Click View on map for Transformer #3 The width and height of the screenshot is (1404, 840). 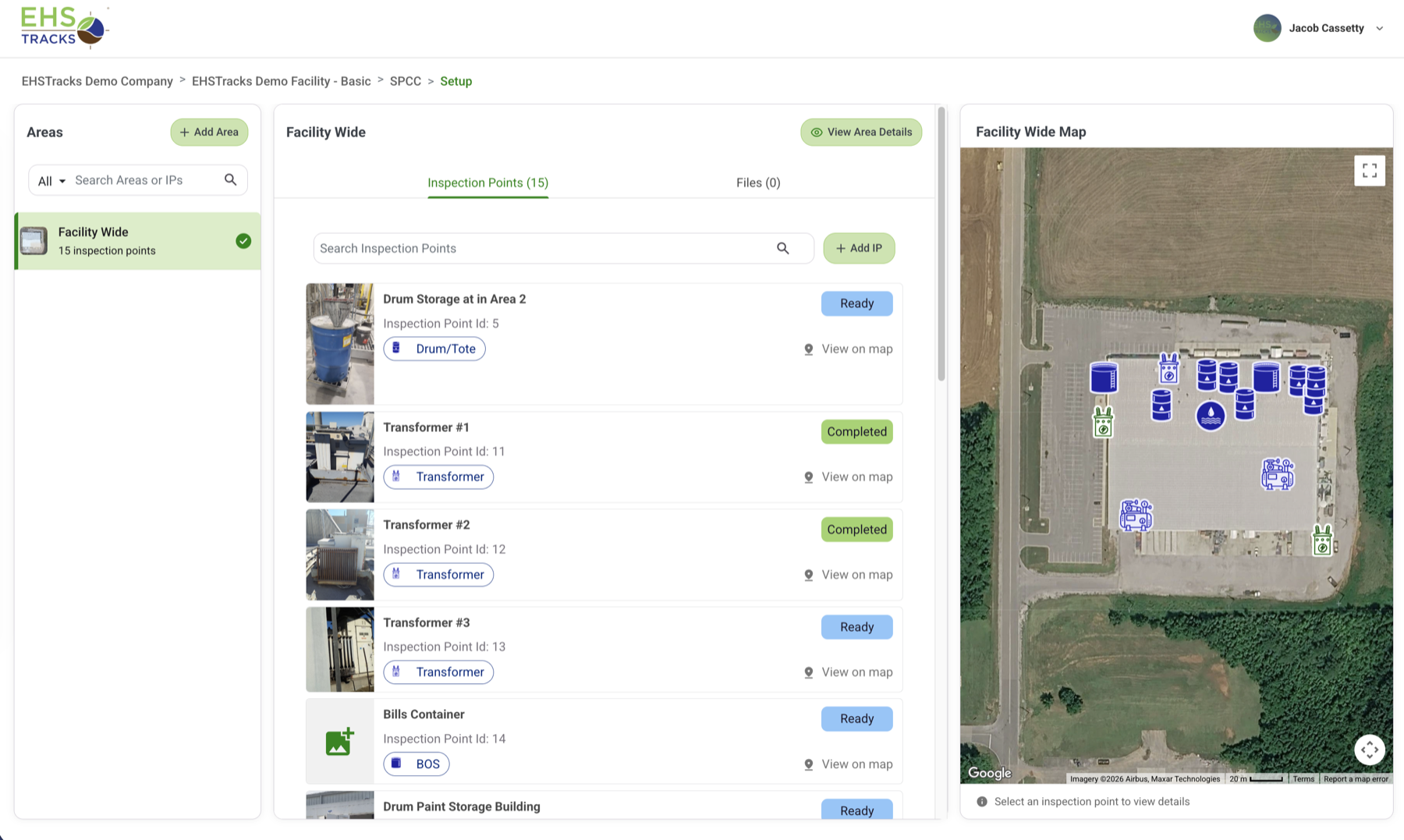click(848, 672)
